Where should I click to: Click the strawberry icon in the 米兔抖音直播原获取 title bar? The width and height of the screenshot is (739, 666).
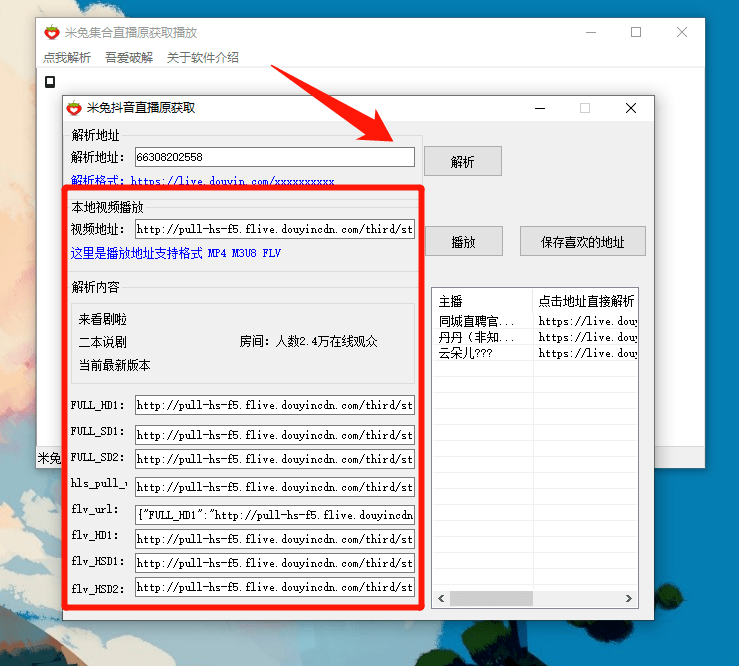point(74,108)
